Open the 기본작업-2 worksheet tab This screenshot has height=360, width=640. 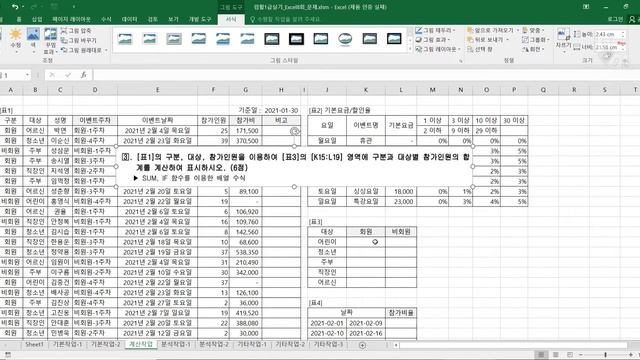tap(105, 344)
